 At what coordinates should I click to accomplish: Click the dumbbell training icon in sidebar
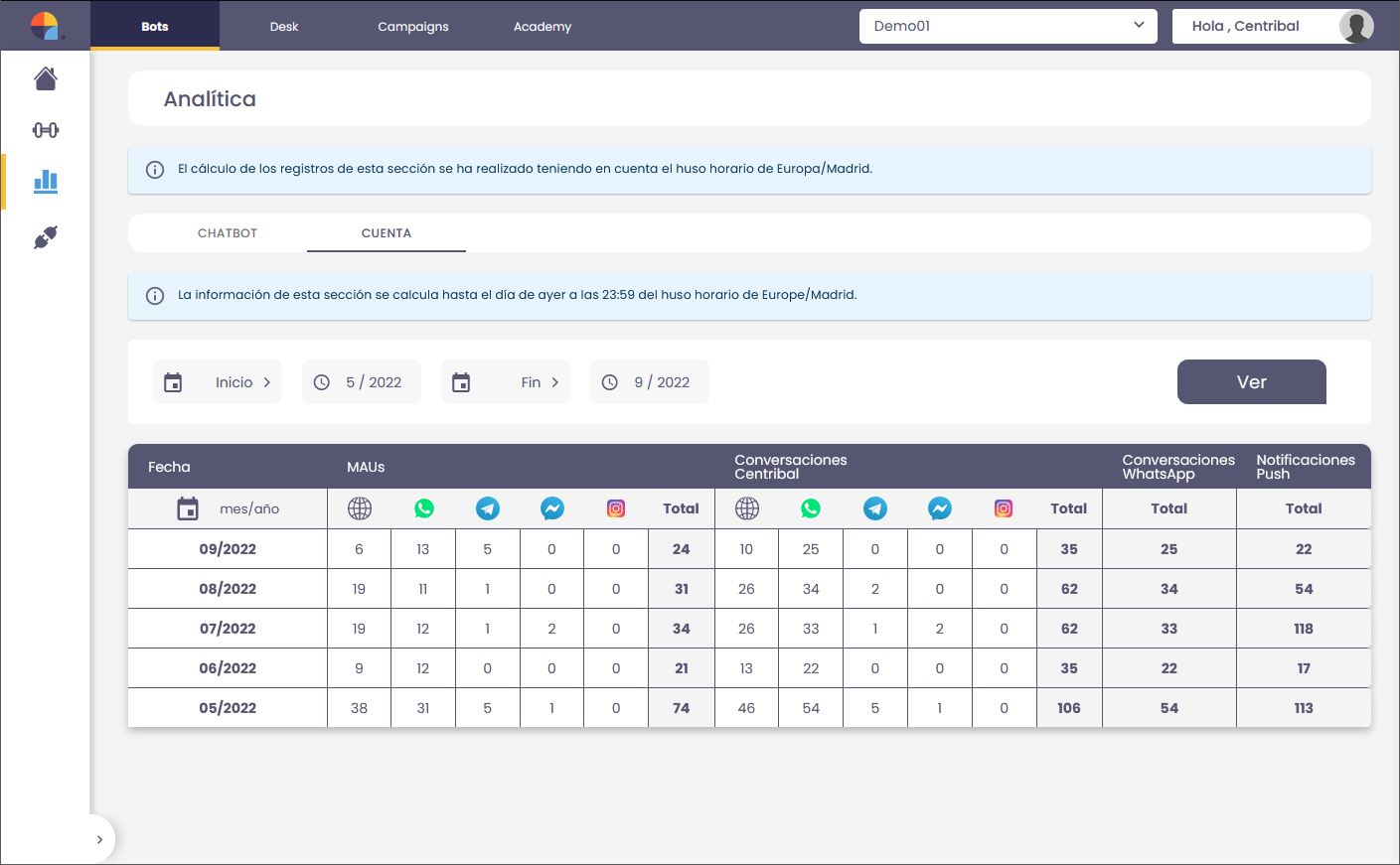(46, 130)
